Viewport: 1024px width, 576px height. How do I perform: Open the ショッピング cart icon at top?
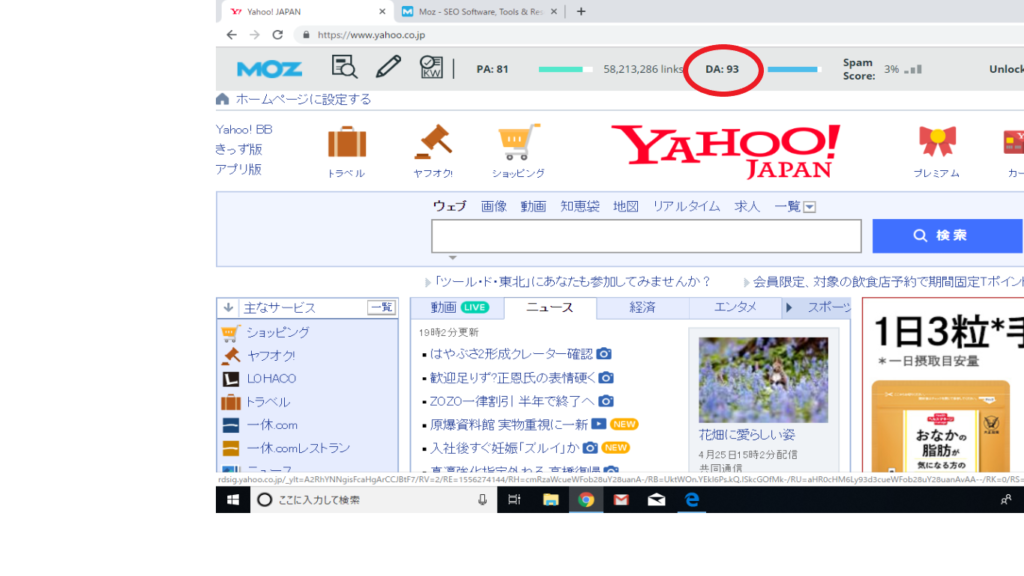[x=519, y=142]
